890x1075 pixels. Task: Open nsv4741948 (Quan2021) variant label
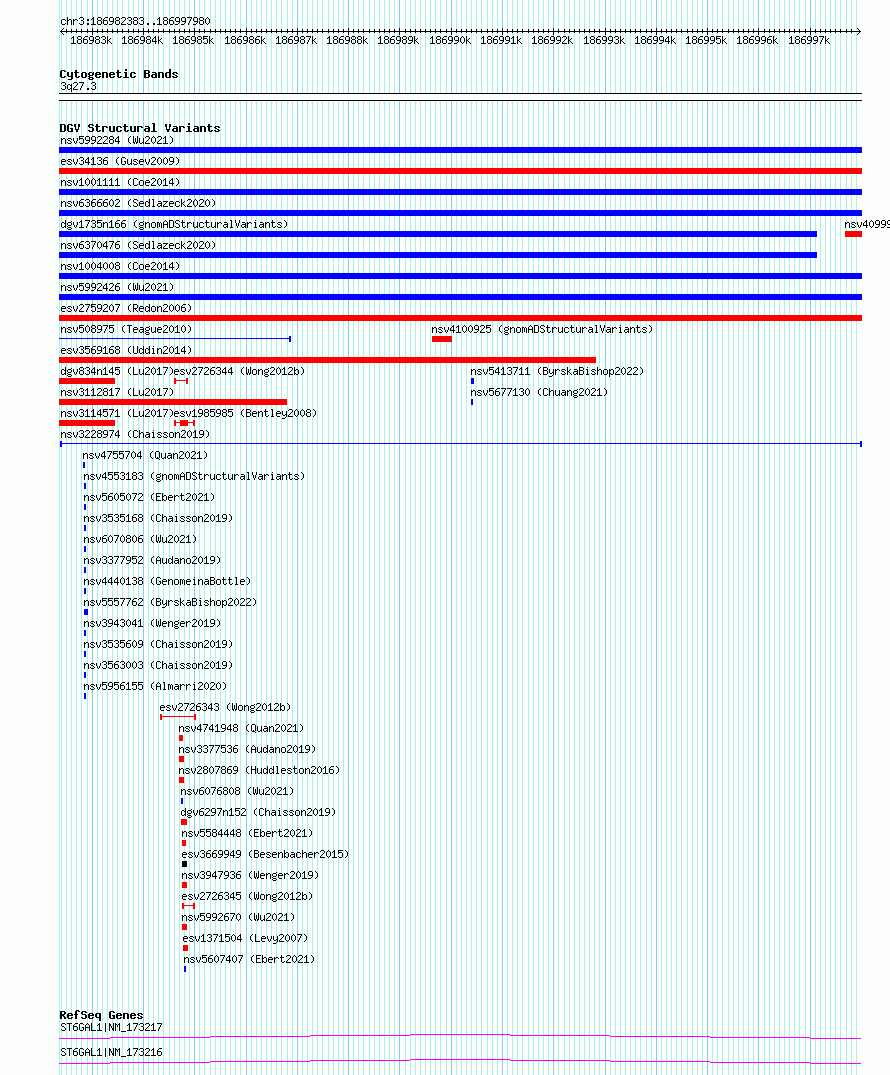tap(241, 728)
